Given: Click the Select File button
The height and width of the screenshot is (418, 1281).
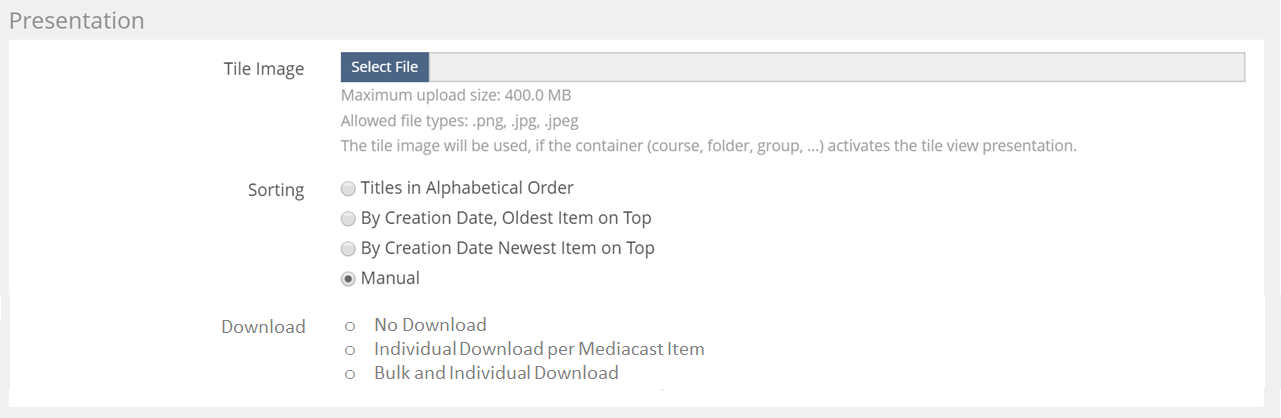Looking at the screenshot, I should (385, 67).
